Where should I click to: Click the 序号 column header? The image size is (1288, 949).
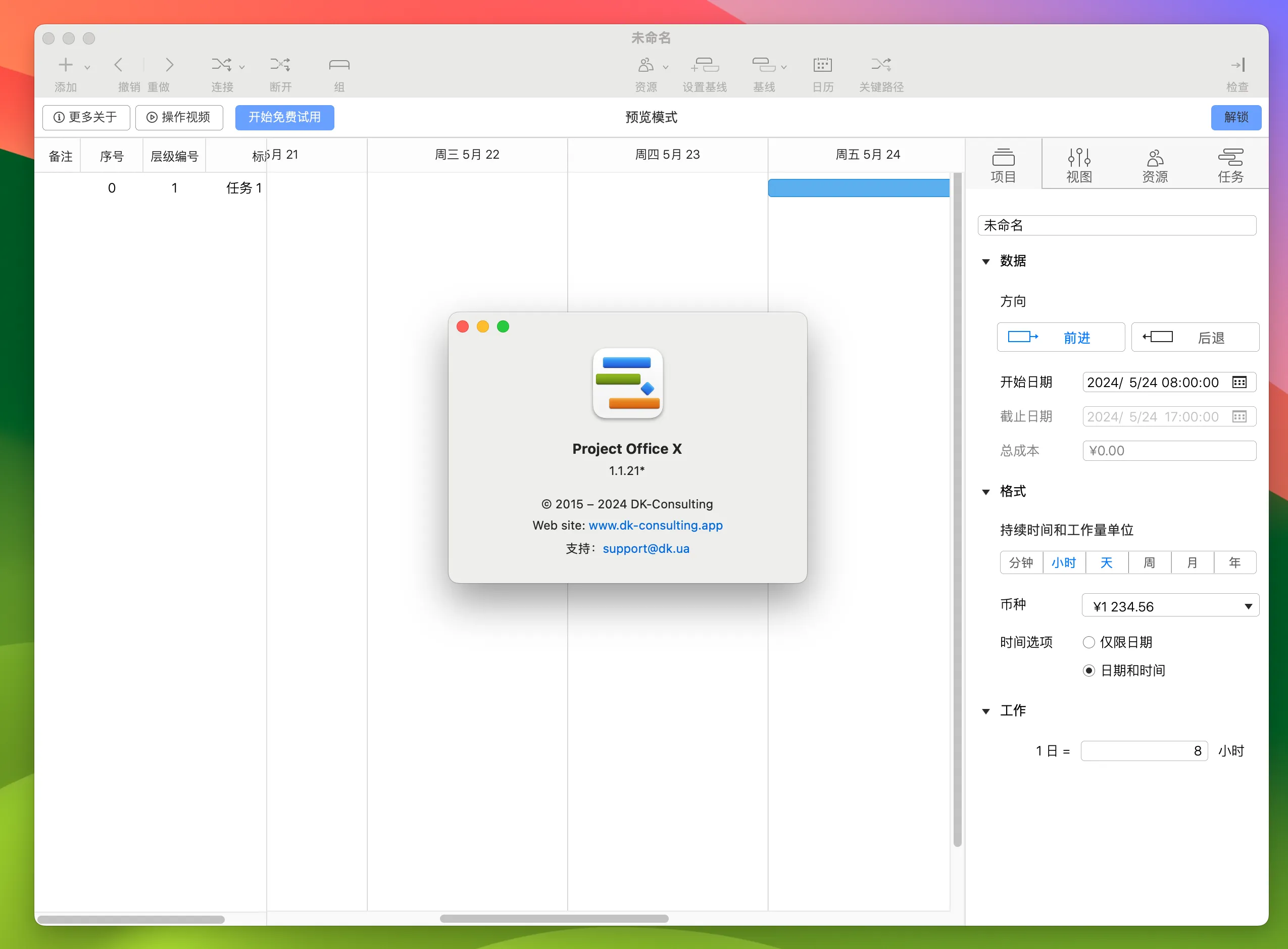click(x=112, y=156)
